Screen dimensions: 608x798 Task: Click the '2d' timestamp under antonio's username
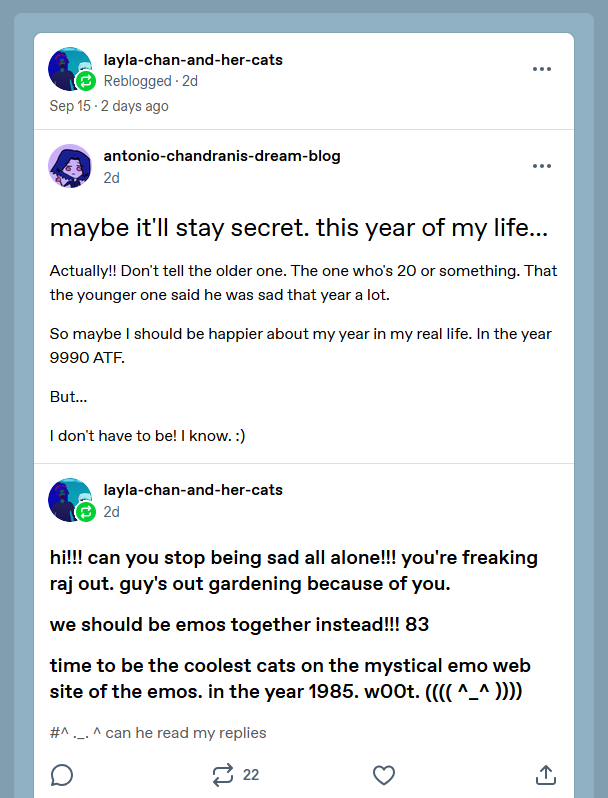111,178
